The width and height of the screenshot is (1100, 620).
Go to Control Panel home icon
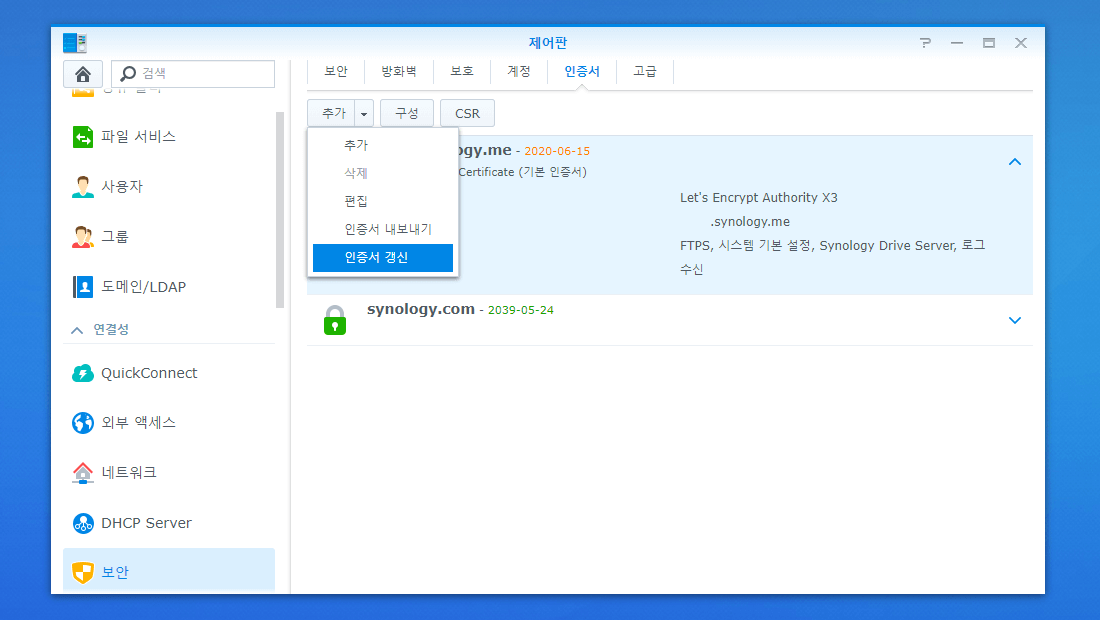(83, 74)
